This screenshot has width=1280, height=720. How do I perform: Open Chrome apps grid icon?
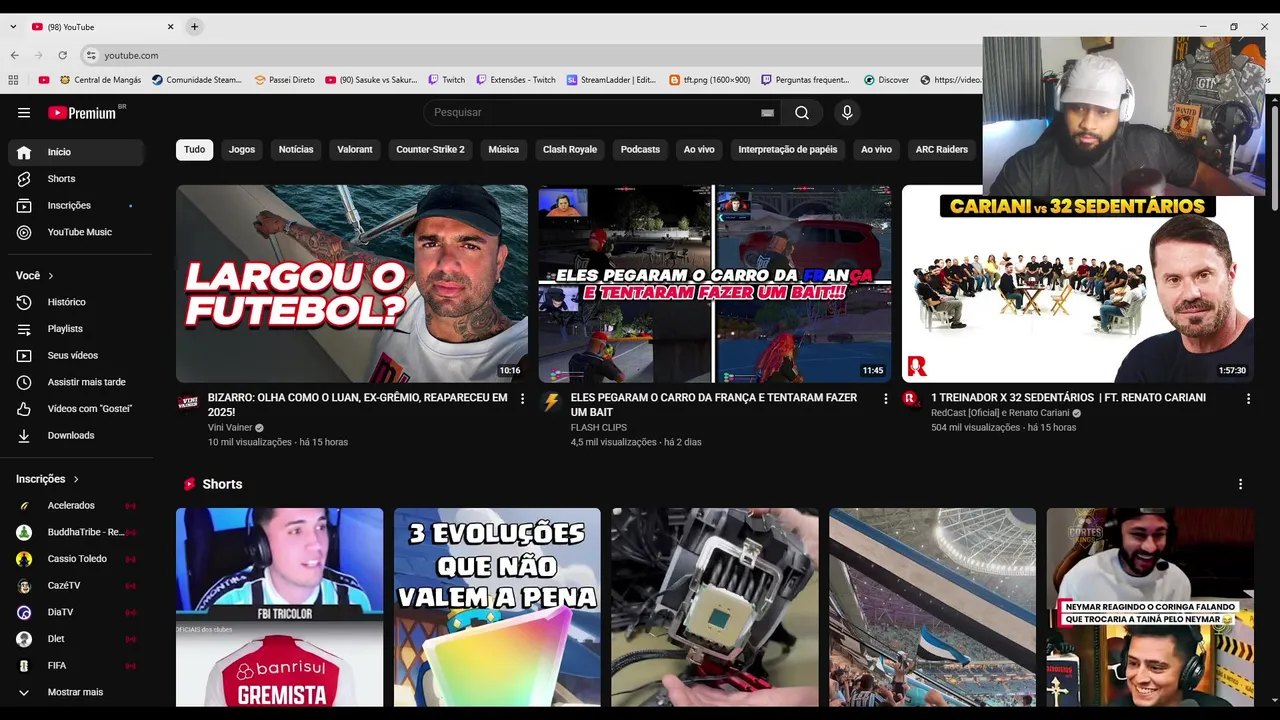[x=13, y=80]
